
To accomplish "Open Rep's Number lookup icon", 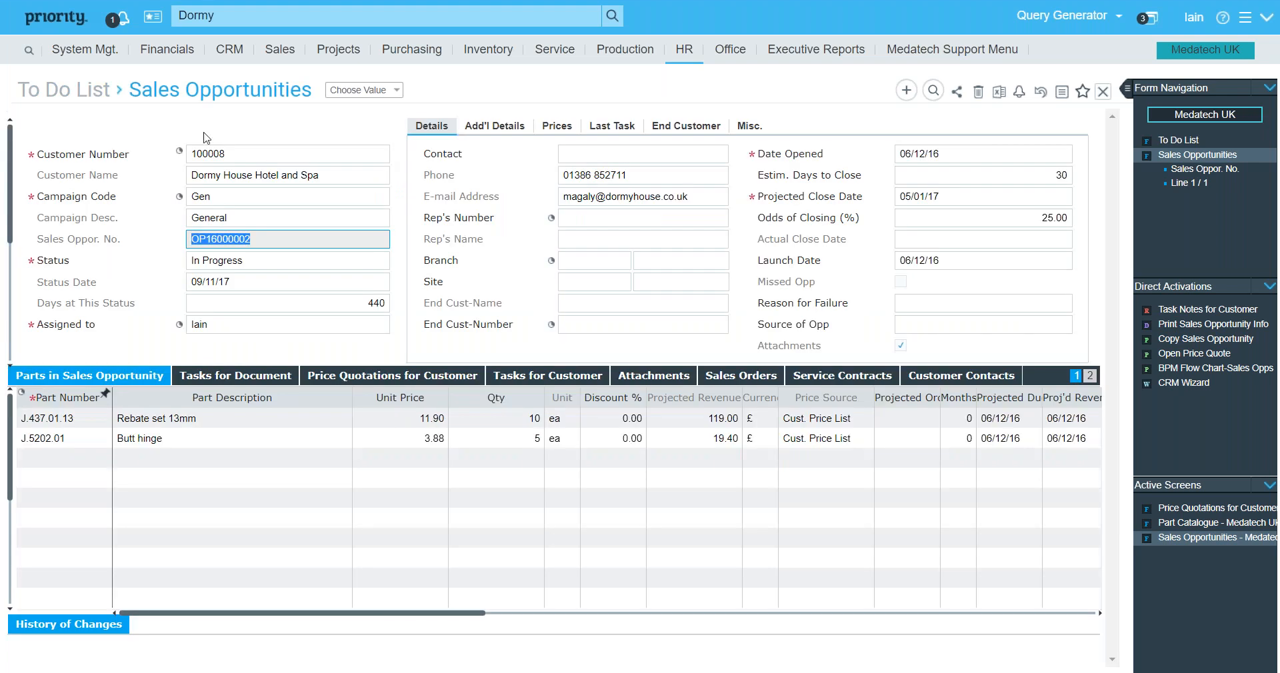I will pos(551,217).
